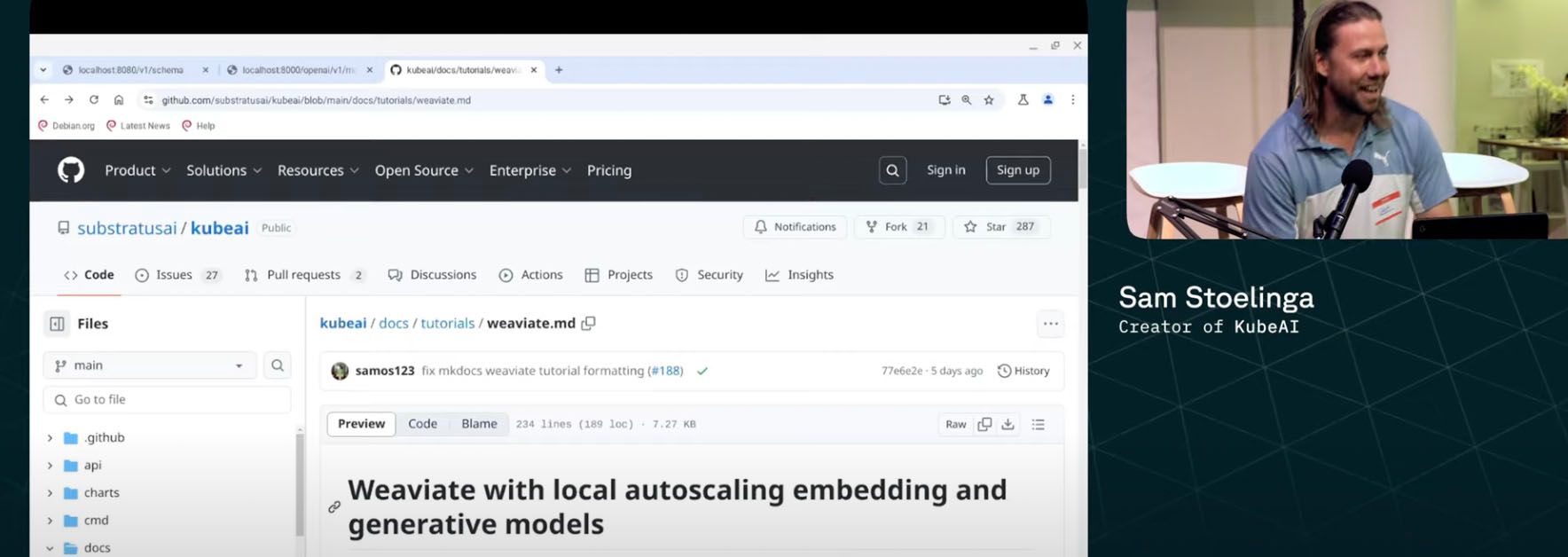This screenshot has width=1568, height=557.
Task: Open pull request #188 link
Action: pyautogui.click(x=665, y=371)
